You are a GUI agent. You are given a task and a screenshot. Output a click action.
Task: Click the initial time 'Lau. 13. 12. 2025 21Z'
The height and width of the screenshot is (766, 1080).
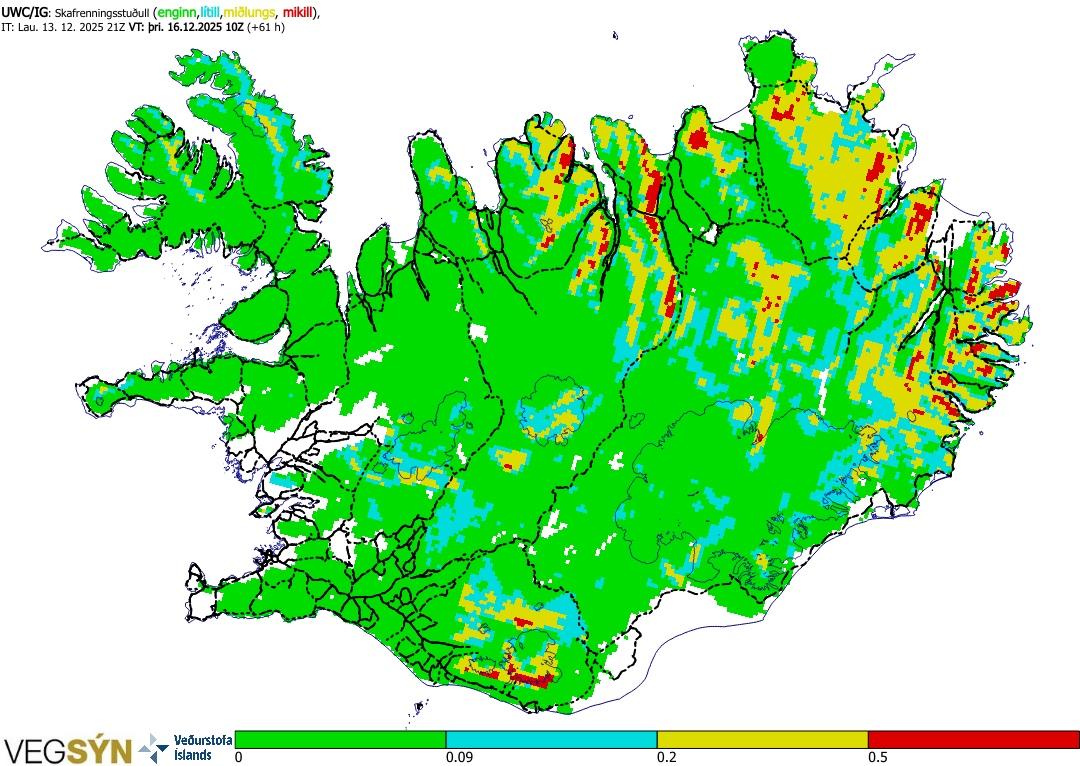(72, 28)
